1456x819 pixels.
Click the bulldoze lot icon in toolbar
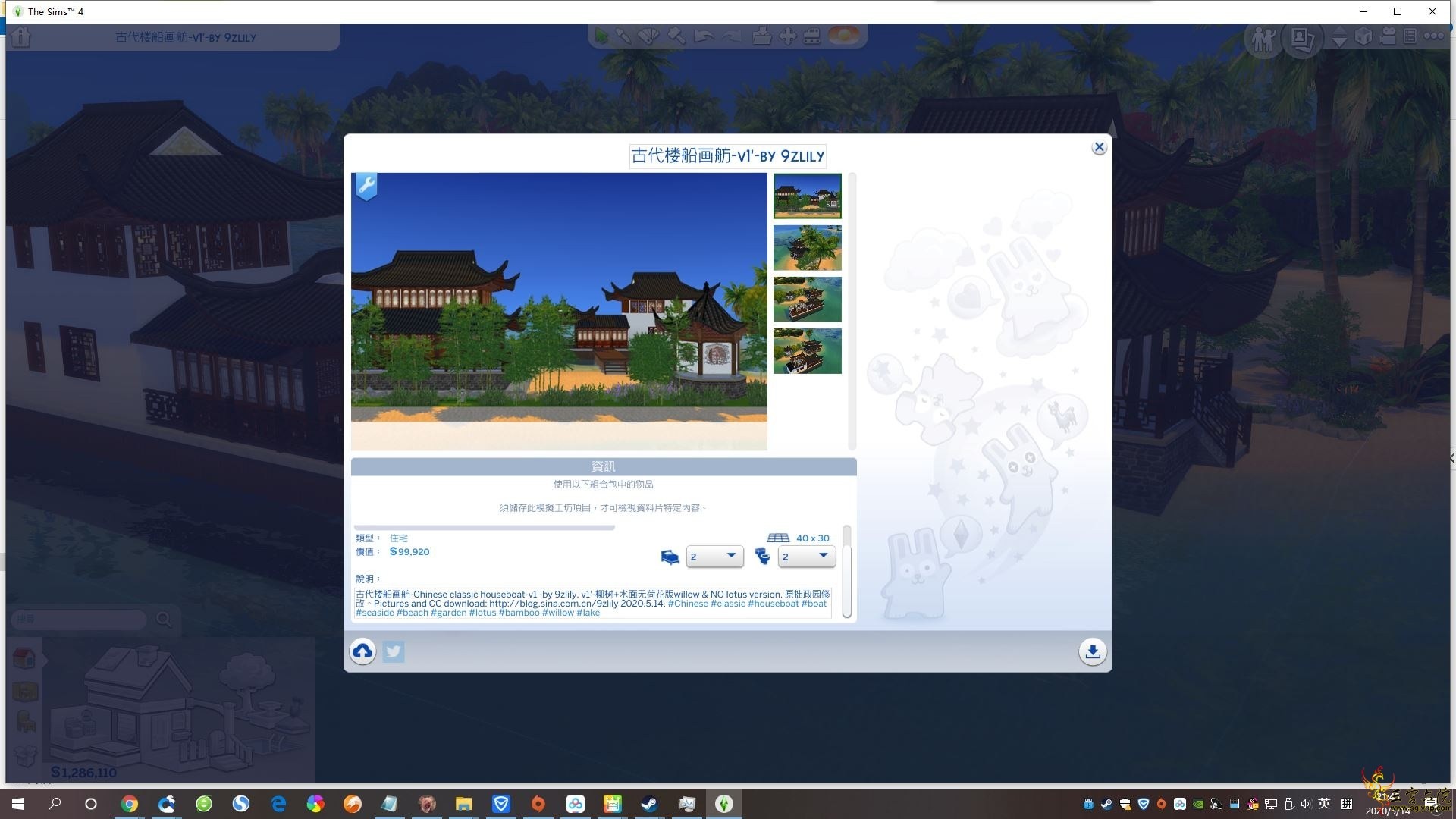pyautogui.click(x=812, y=36)
